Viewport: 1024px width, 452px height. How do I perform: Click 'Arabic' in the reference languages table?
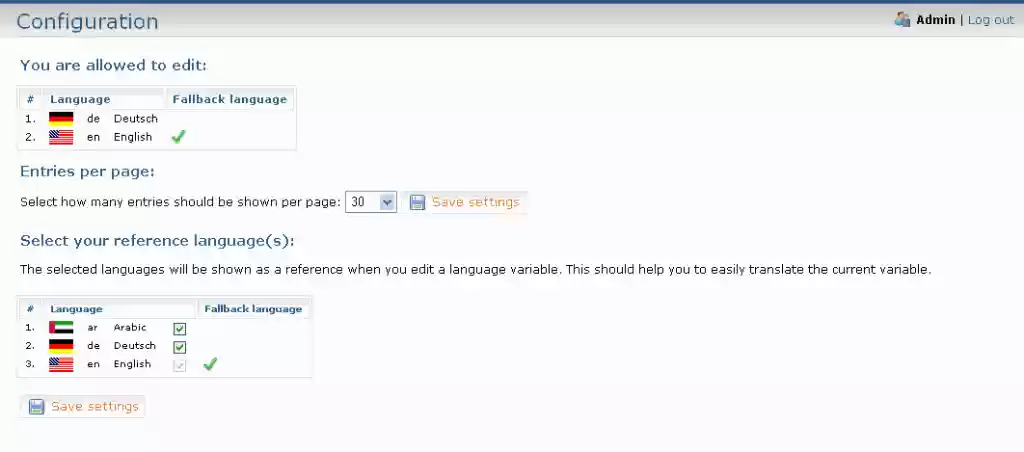click(x=130, y=327)
